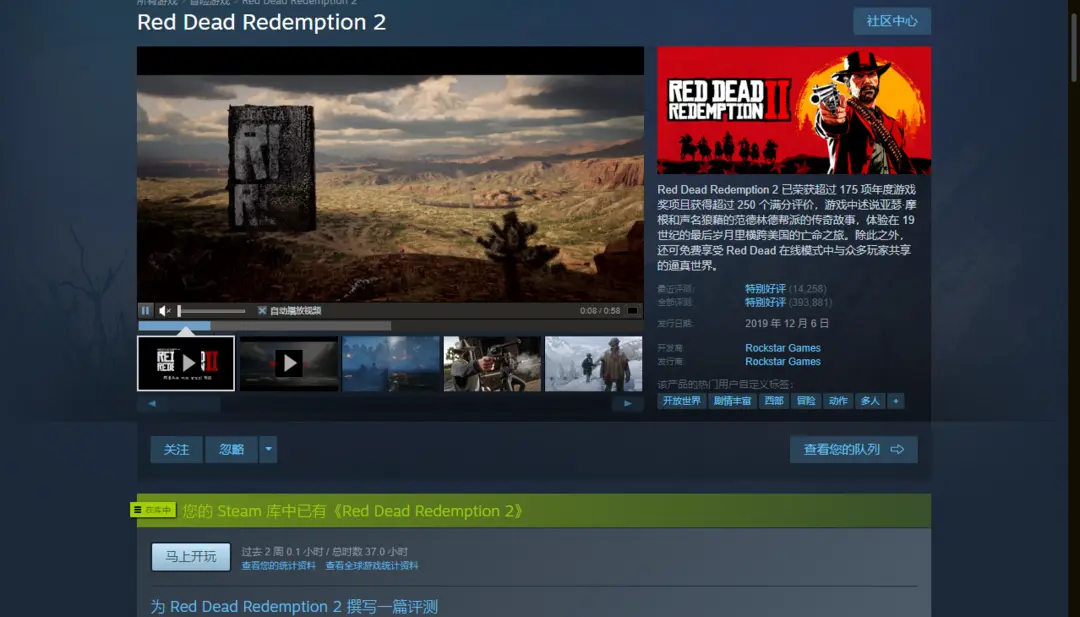Screen dimensions: 1080x617
Task: Click the 马上开玩 play button
Action: coord(191,556)
